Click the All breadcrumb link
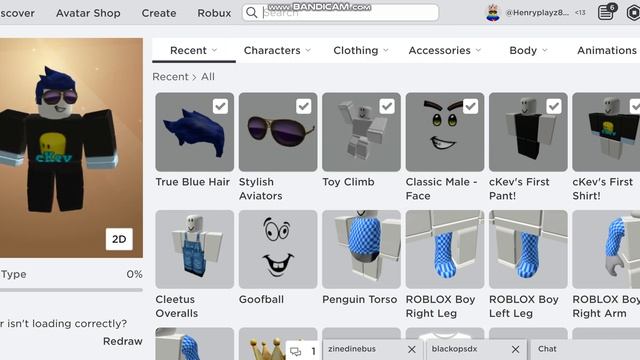Image resolution: width=640 pixels, height=360 pixels. 208,77
